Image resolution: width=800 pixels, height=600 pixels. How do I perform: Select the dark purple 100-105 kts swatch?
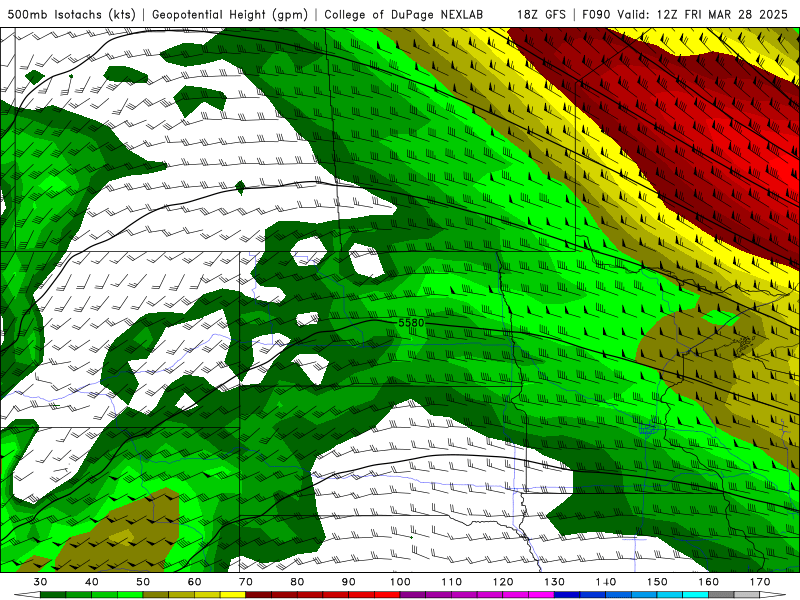coord(413,595)
